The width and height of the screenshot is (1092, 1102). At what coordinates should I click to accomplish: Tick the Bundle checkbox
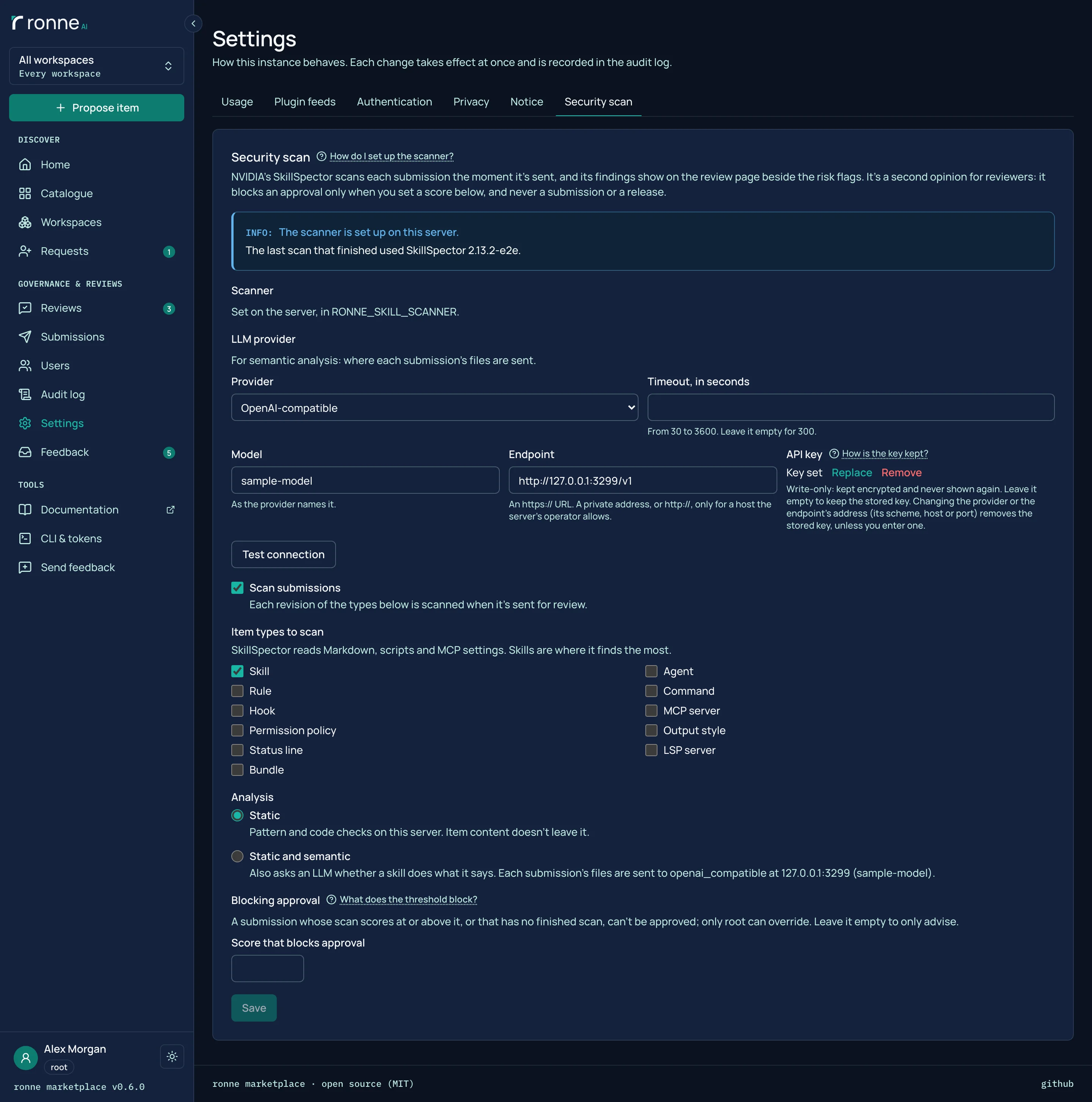click(237, 770)
